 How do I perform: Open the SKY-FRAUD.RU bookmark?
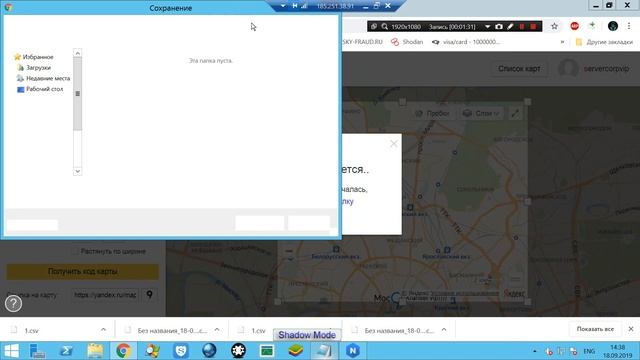[x=362, y=42]
